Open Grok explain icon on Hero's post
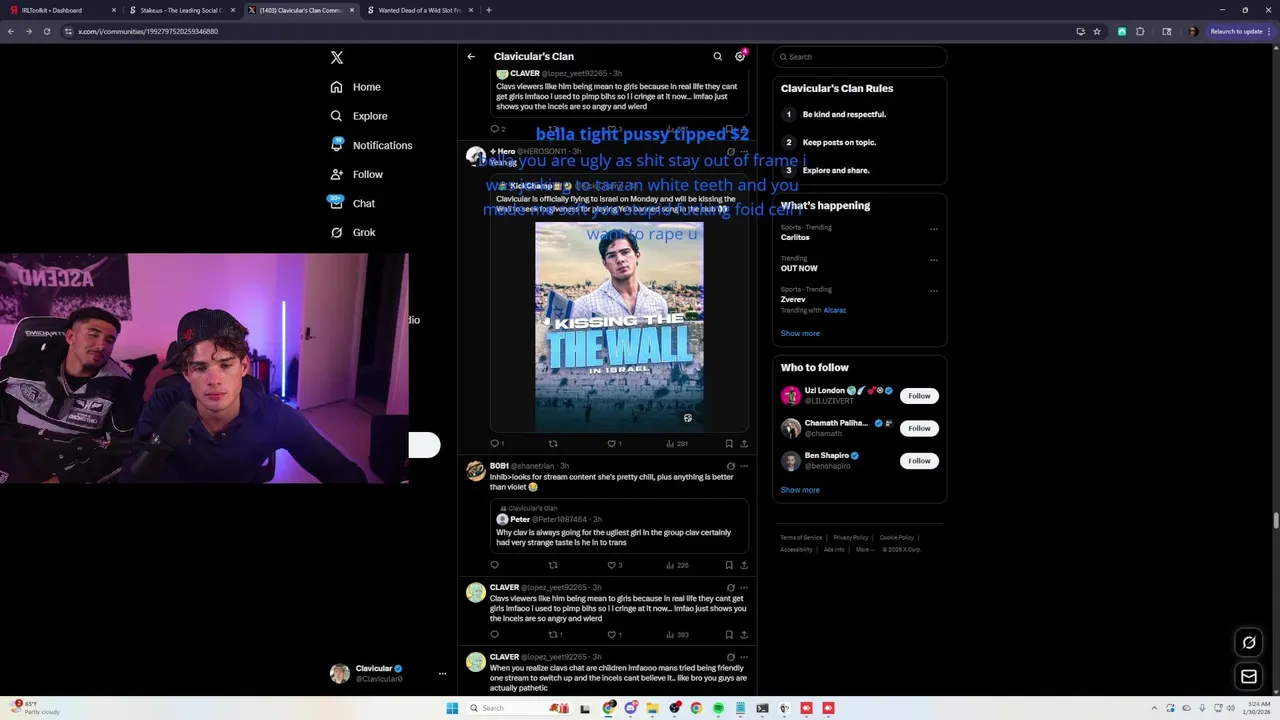 pos(730,152)
